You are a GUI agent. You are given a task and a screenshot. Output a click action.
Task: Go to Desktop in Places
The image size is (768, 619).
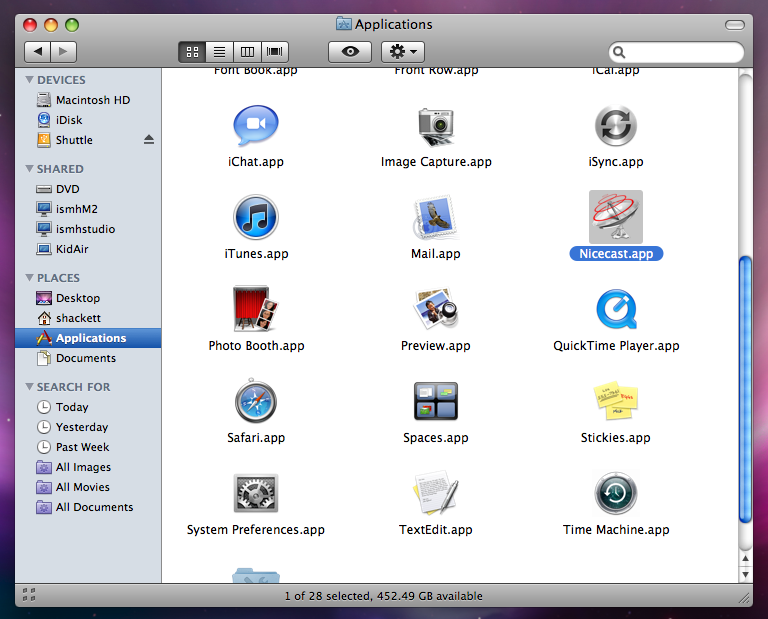click(x=88, y=298)
